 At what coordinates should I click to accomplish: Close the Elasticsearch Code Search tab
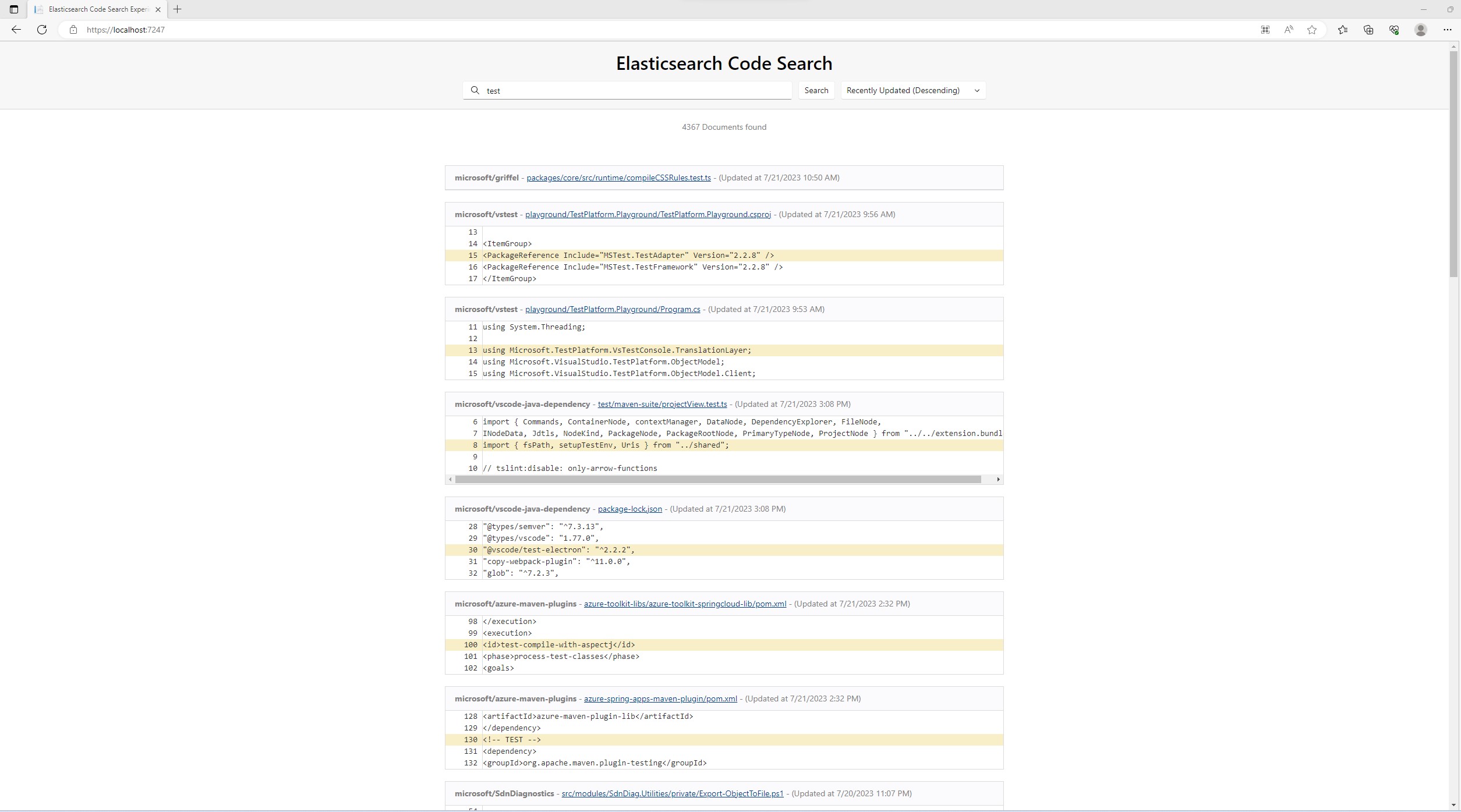coord(158,9)
